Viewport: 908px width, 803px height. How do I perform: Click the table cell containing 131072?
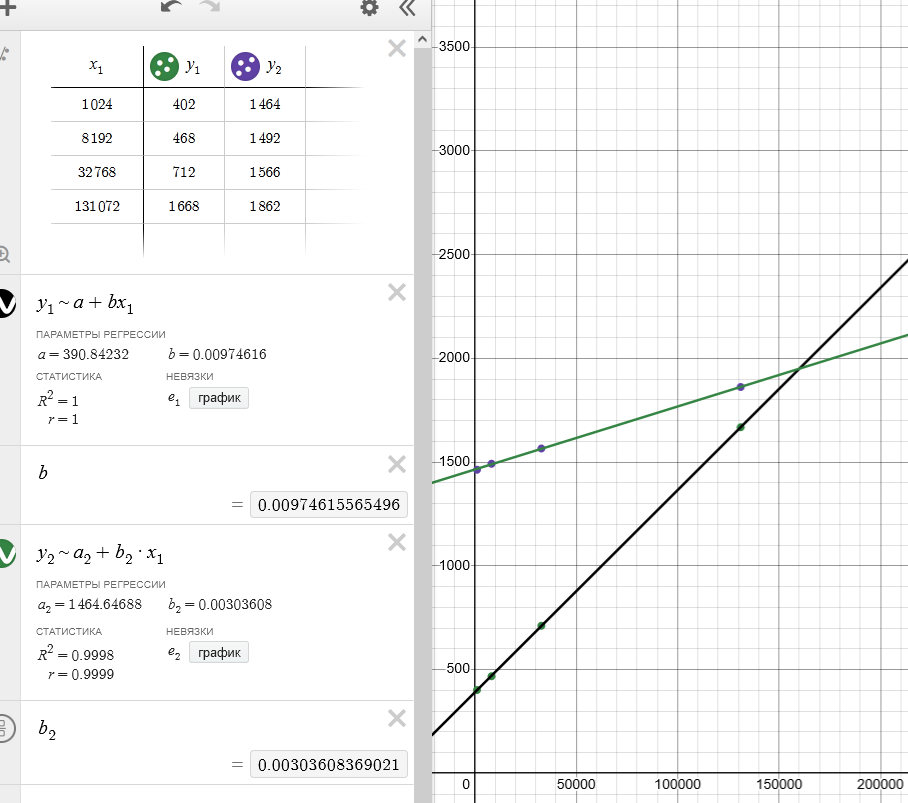point(97,207)
